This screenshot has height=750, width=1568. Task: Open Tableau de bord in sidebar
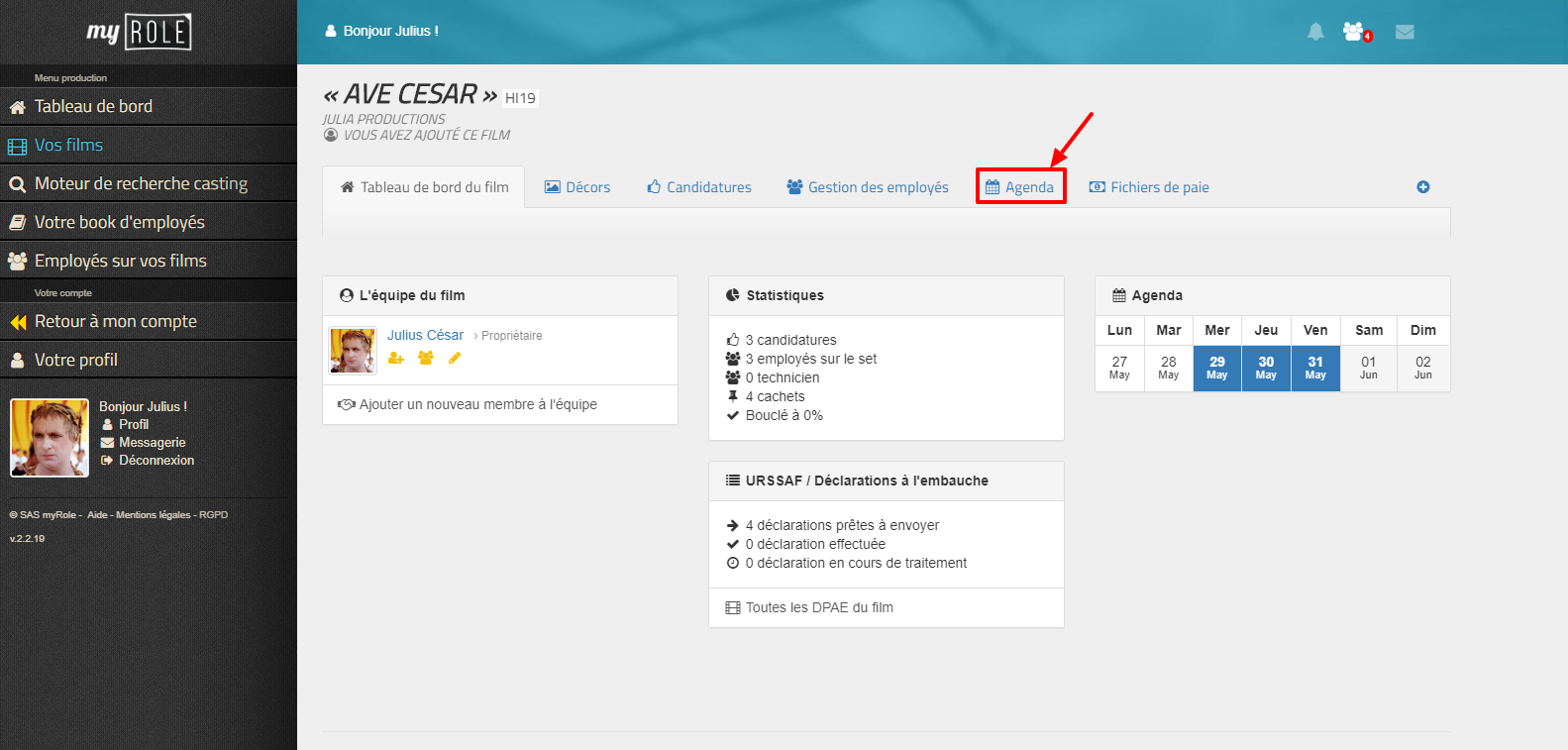point(149,107)
